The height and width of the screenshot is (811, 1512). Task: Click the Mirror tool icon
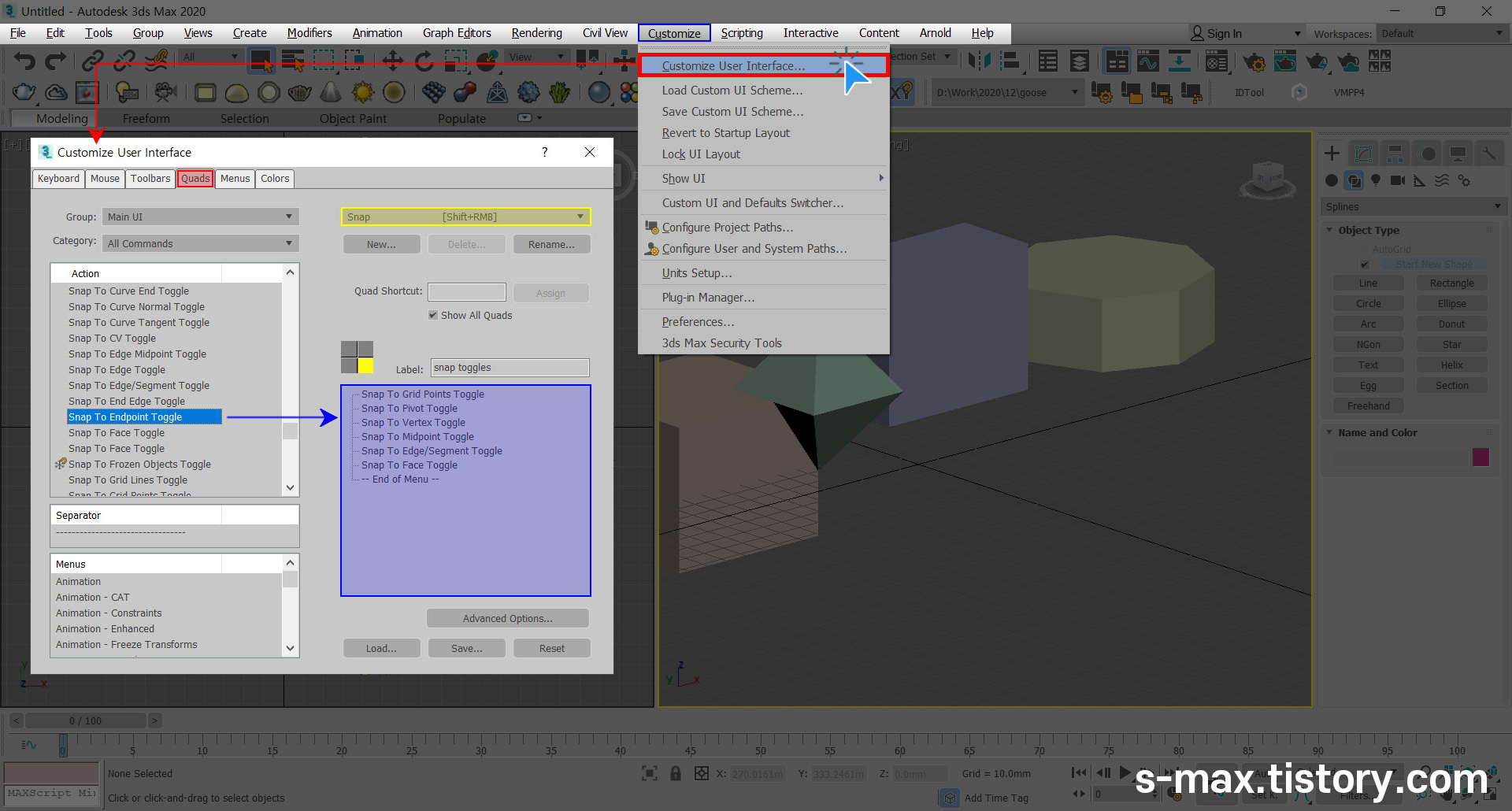pyautogui.click(x=979, y=61)
